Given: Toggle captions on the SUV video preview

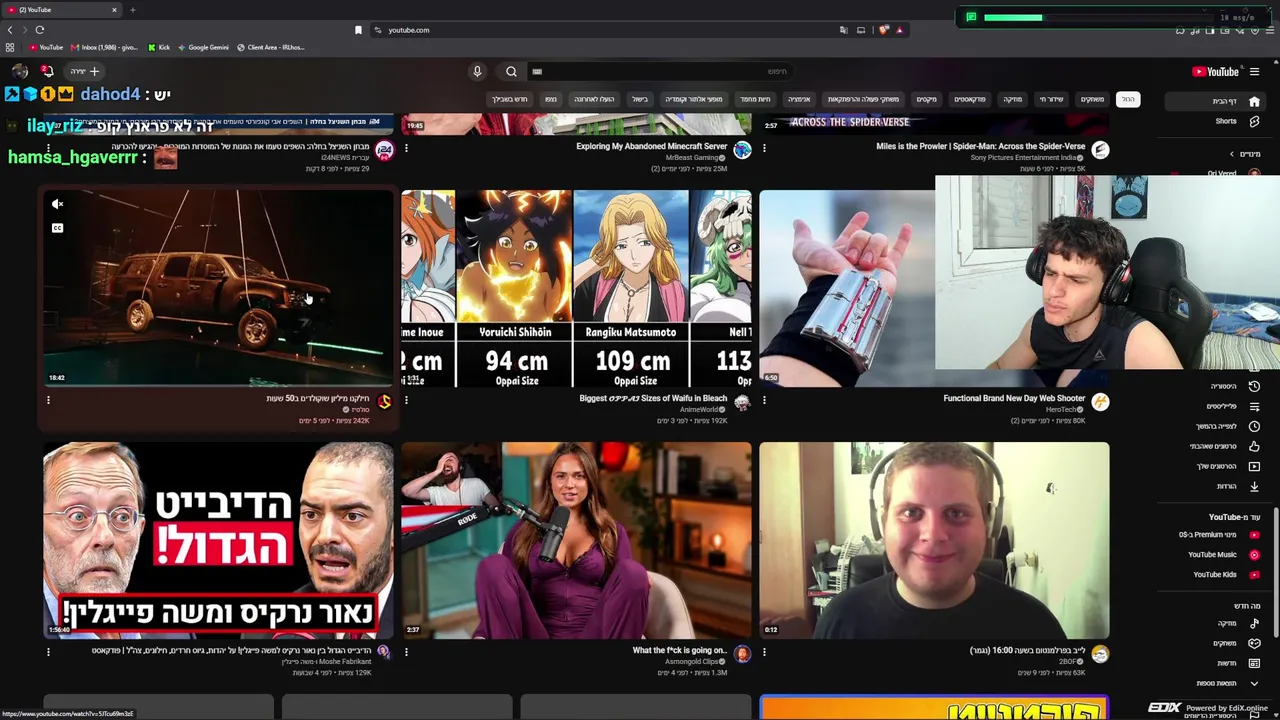Looking at the screenshot, I should tap(58, 228).
